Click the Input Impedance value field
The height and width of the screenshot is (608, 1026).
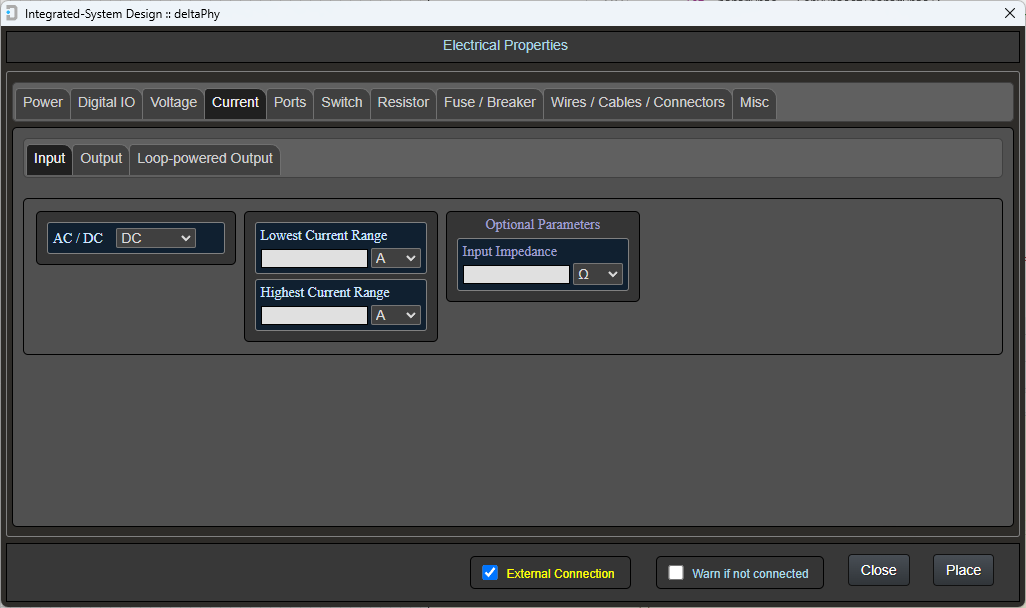[516, 274]
